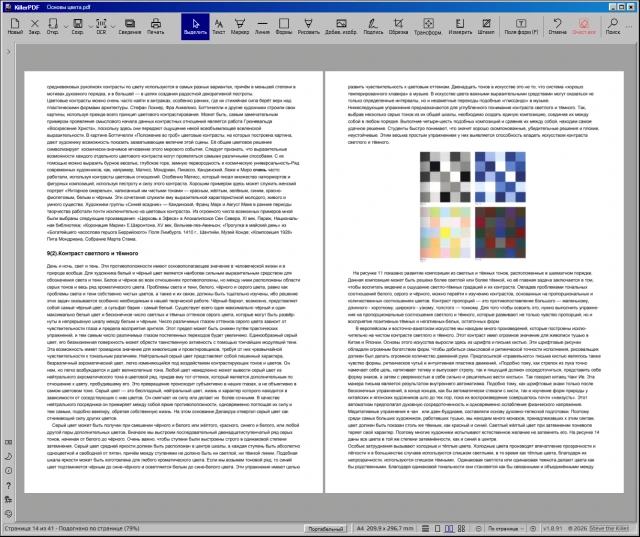
Task: Click the bottom face icon in sidebar
Action: coord(8,514)
